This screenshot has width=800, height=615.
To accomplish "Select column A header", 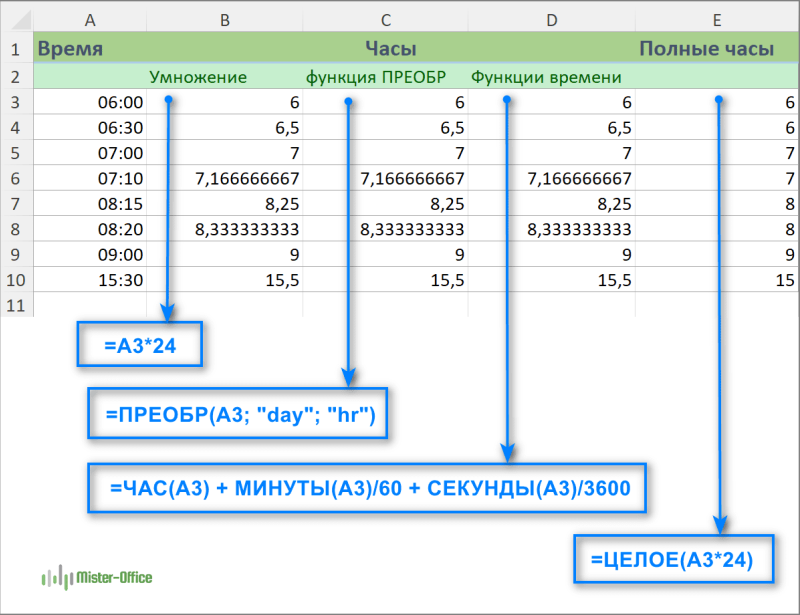I will click(x=90, y=20).
